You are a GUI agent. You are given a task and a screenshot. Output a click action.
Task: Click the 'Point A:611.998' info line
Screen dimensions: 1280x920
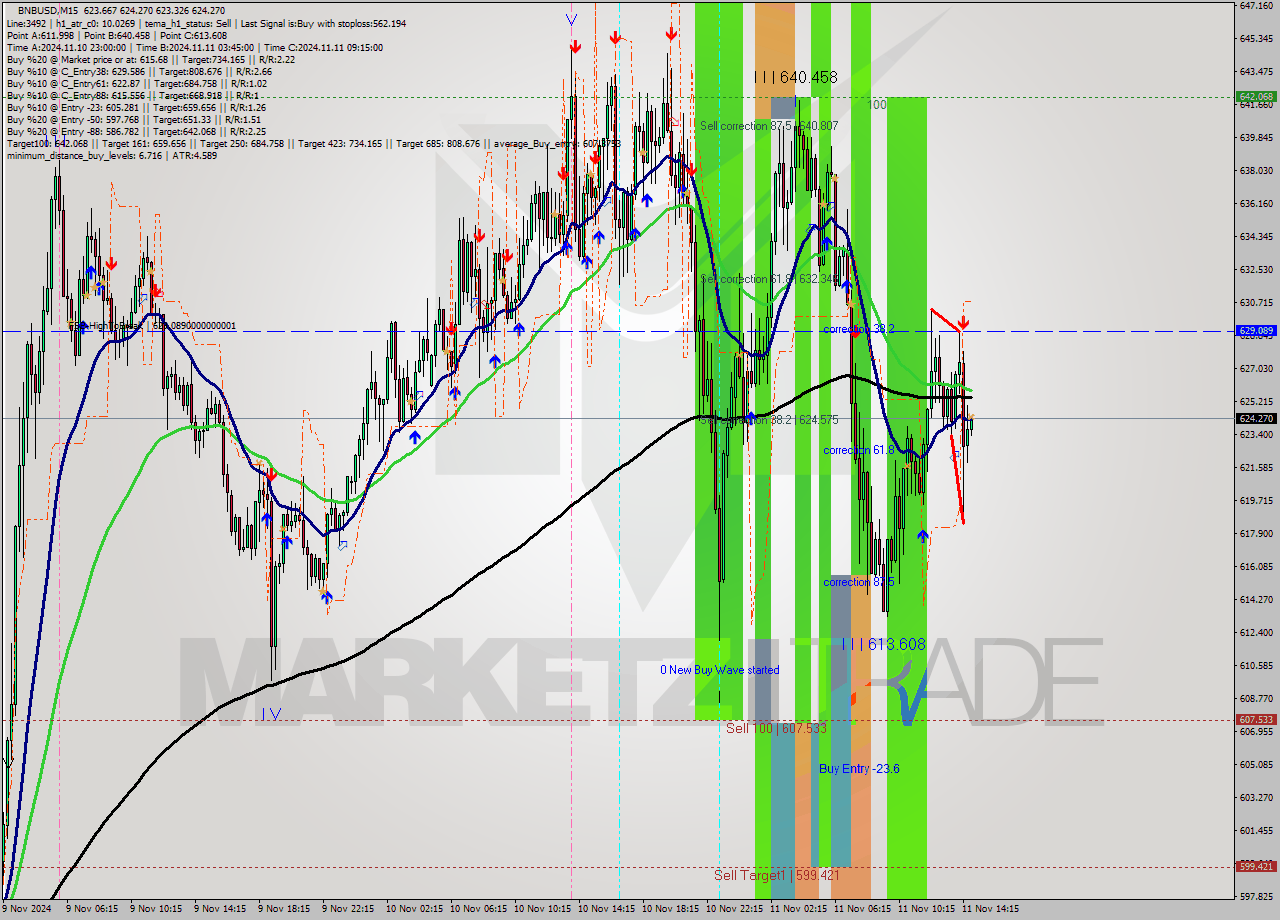(117, 35)
